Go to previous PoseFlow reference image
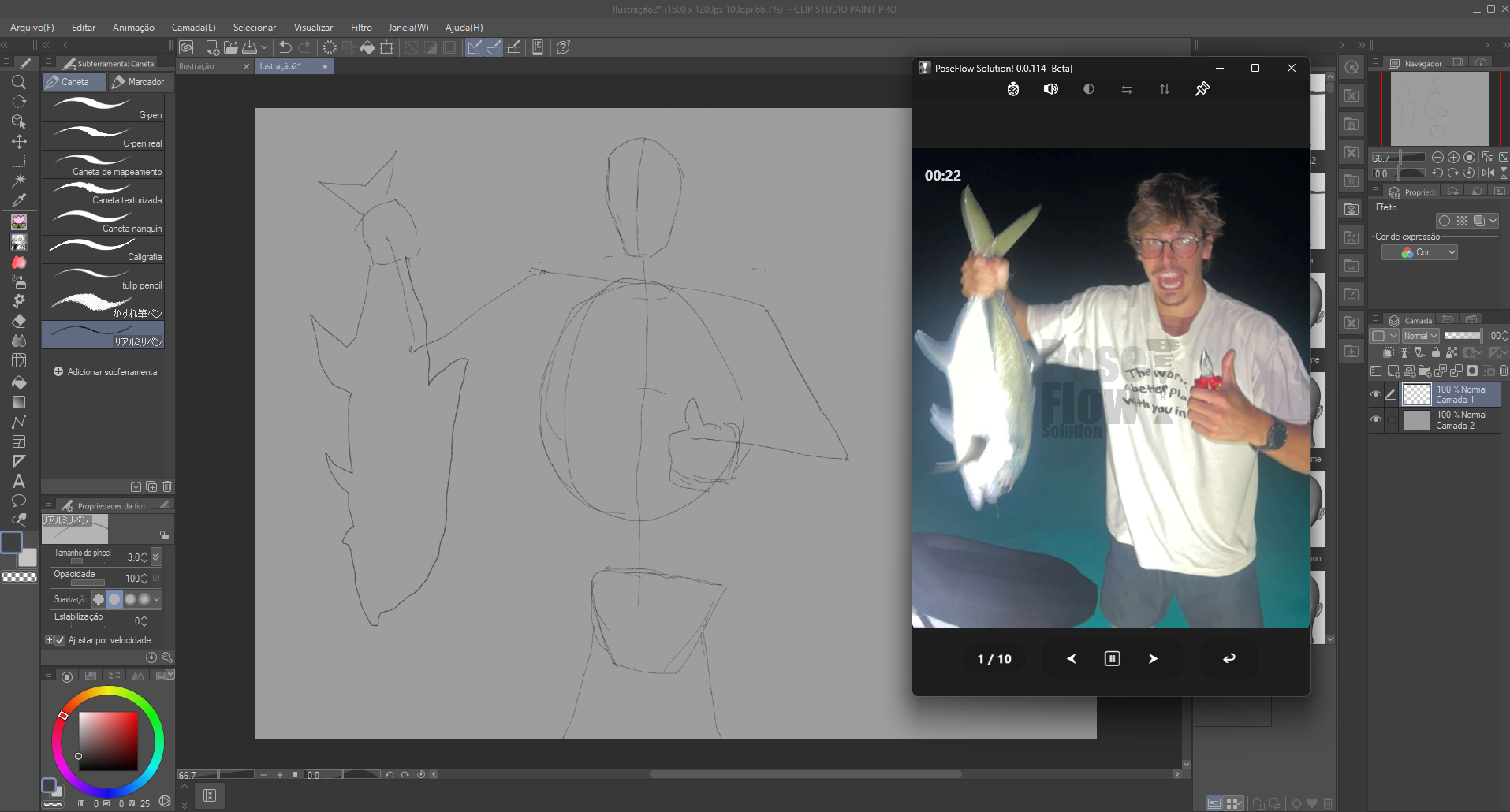This screenshot has height=812, width=1510. coord(1072,659)
